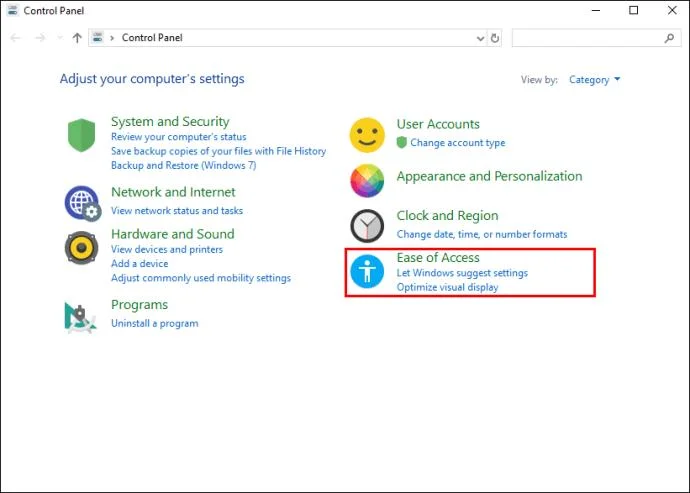
Task: Open Backup and Restore (Windows 7)
Action: point(184,166)
